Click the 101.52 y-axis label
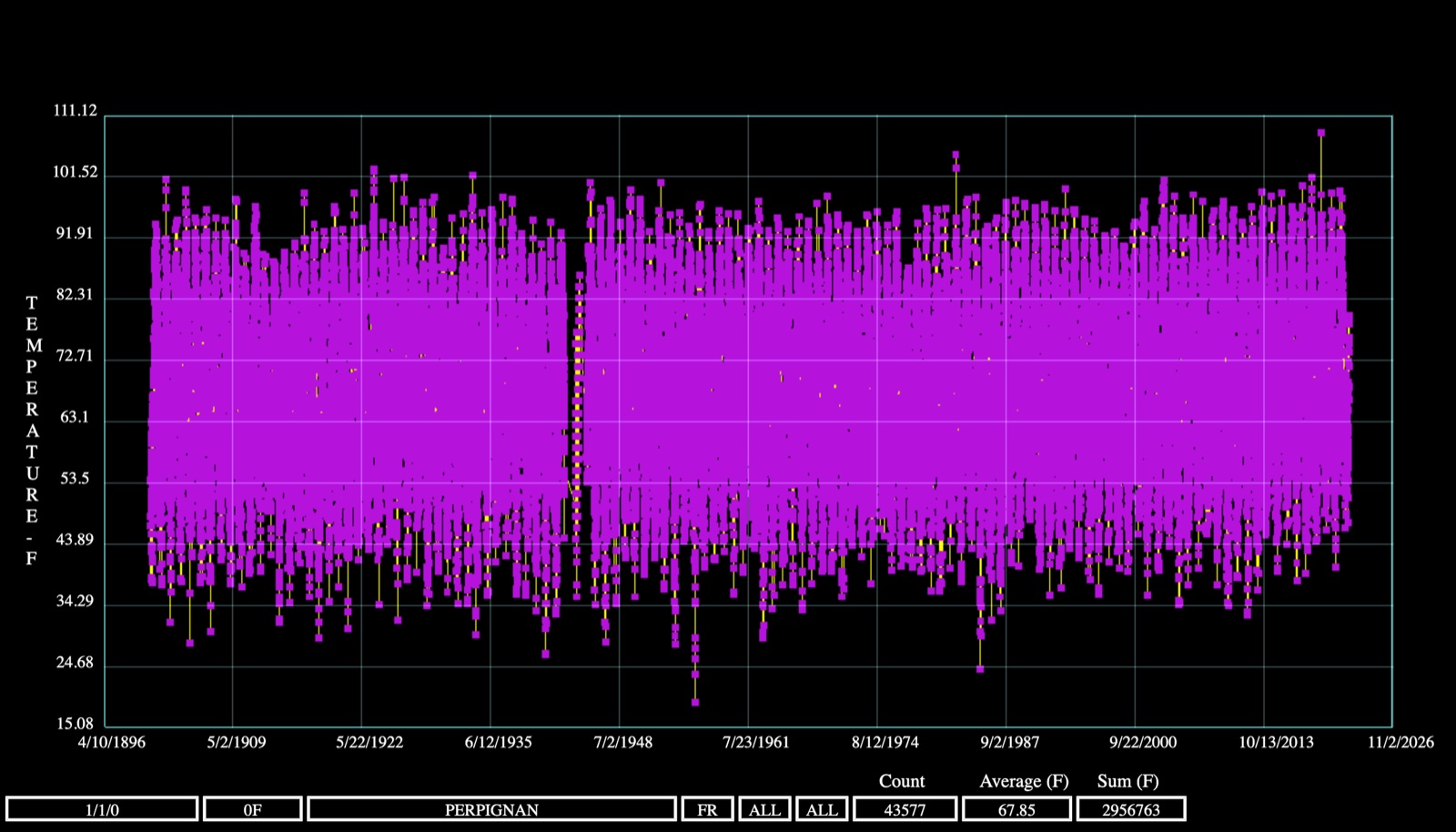The height and width of the screenshot is (832, 1456). [x=75, y=172]
